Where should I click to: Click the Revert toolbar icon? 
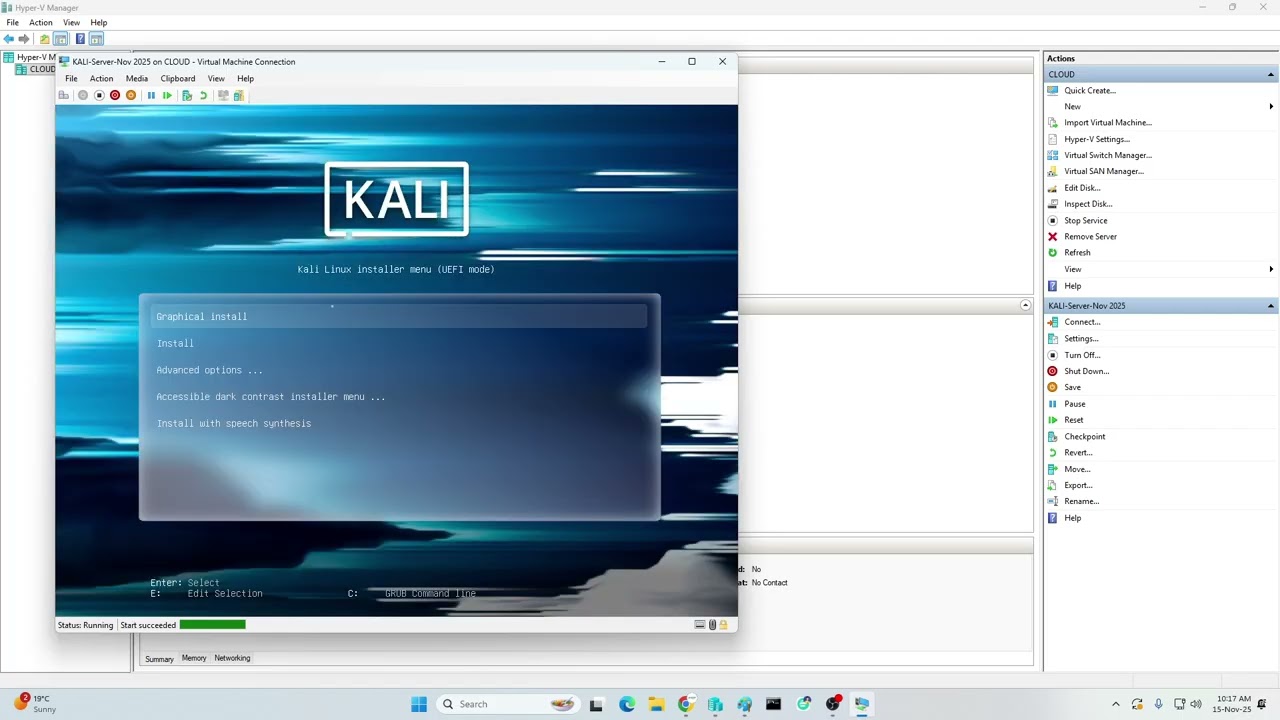(203, 95)
